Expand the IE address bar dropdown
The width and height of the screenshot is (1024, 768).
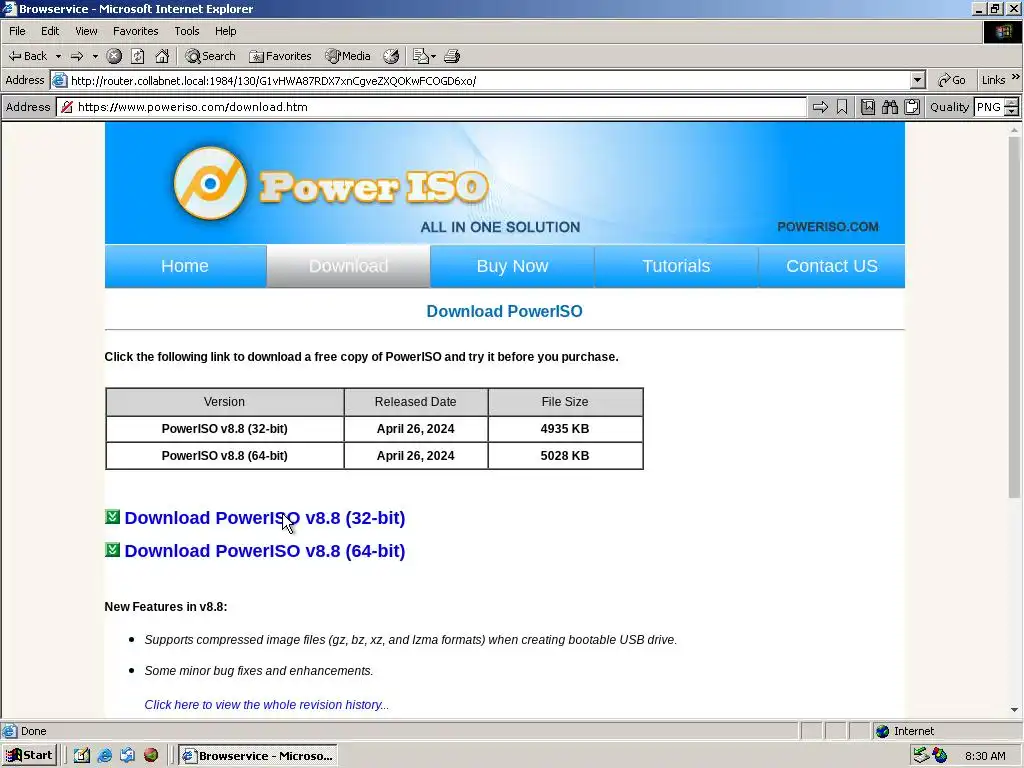click(918, 80)
